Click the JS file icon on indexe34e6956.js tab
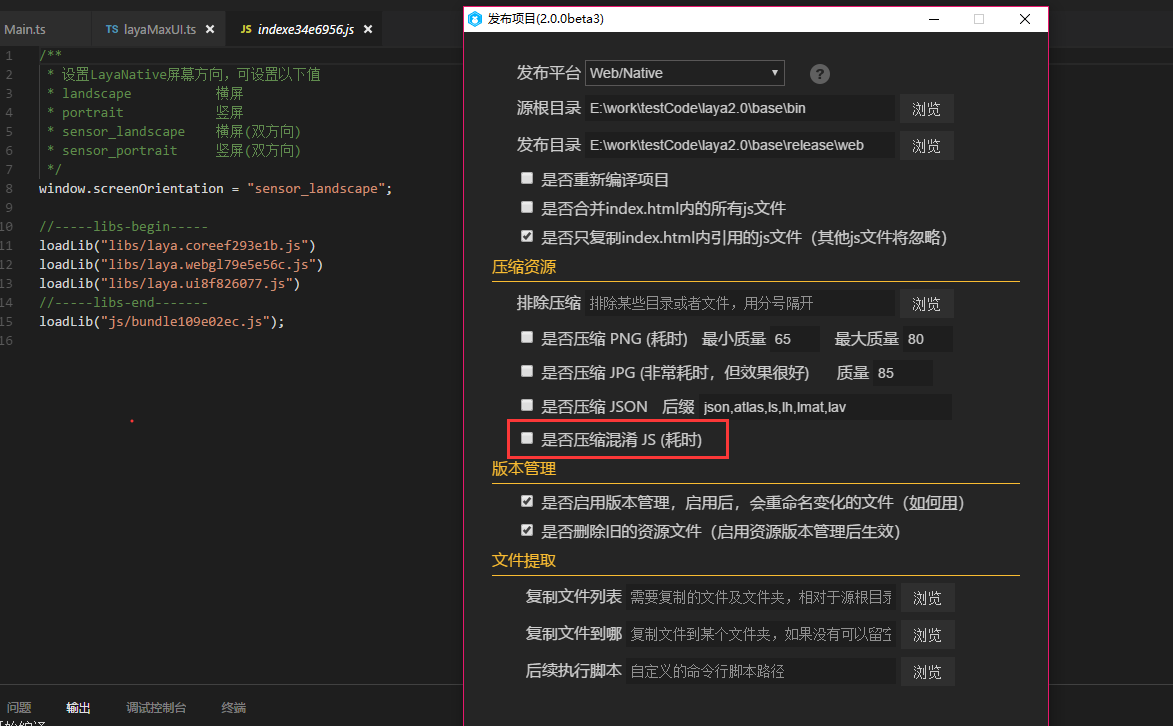1173x726 pixels. (x=246, y=29)
